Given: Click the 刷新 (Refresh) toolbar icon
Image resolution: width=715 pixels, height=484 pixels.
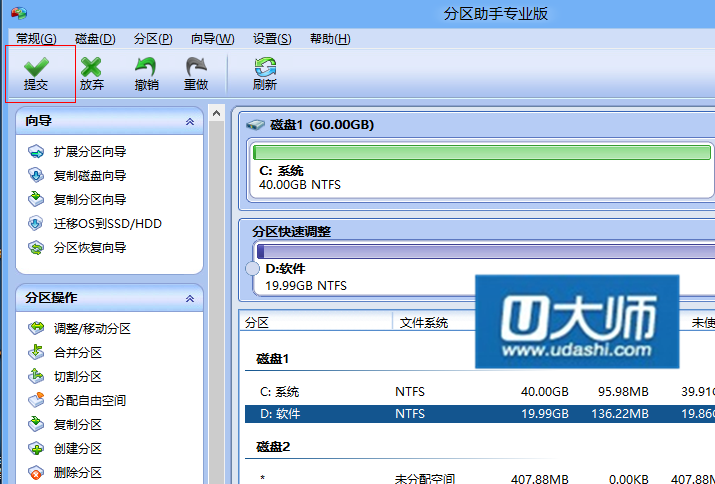Looking at the screenshot, I should coord(265,67).
